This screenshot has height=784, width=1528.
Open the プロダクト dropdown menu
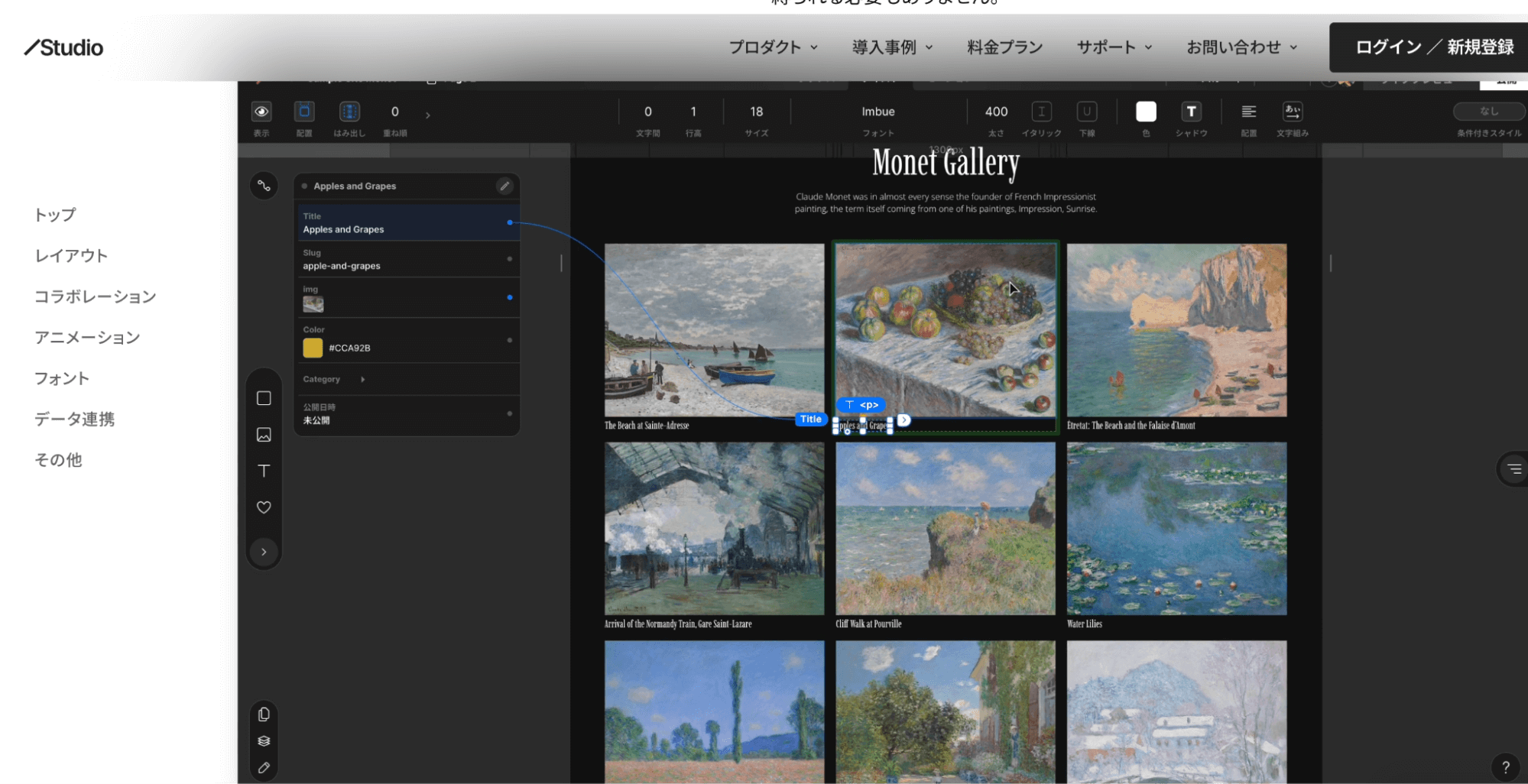(x=773, y=47)
